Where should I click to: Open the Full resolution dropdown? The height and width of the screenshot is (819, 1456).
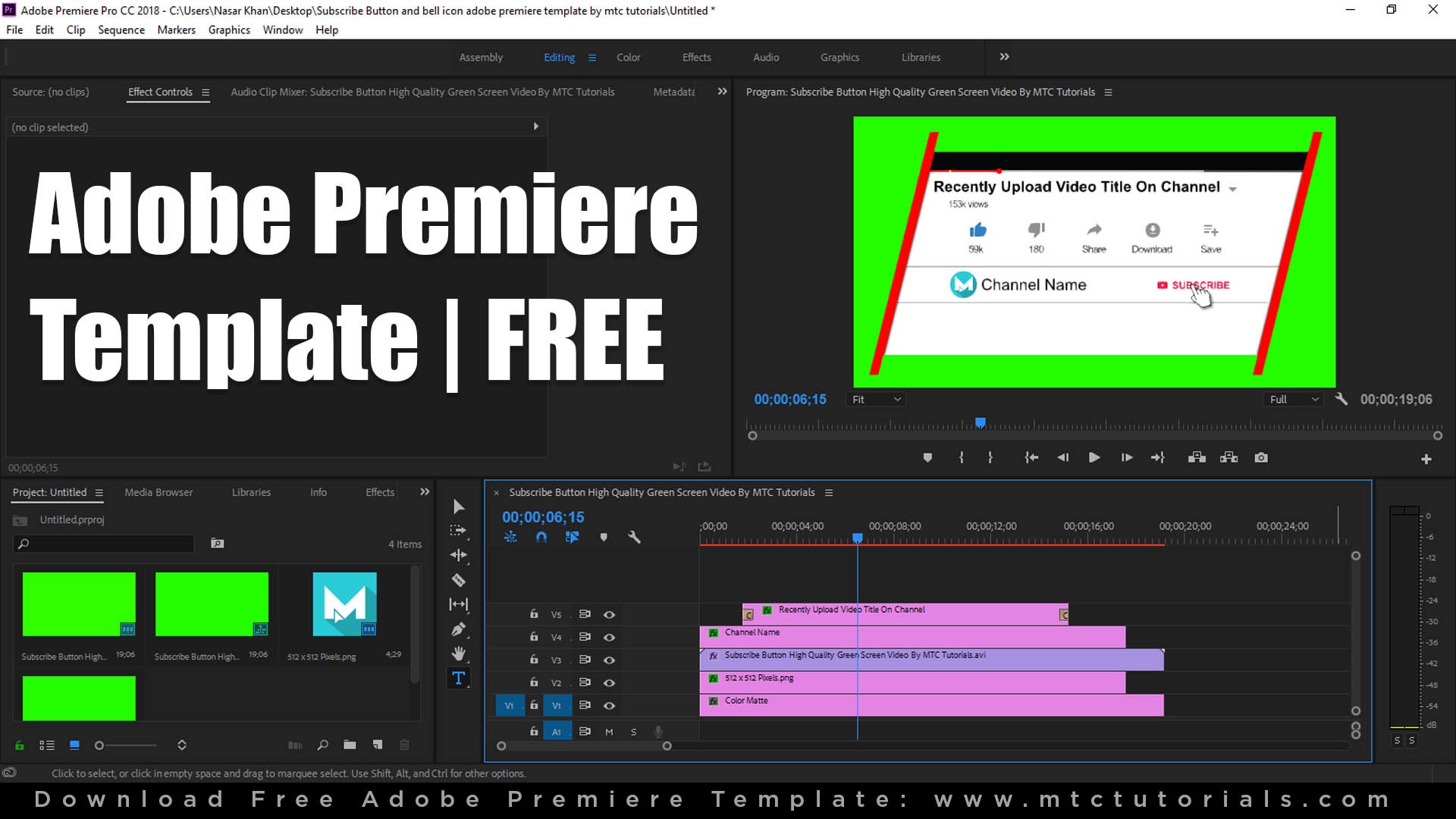point(1292,399)
